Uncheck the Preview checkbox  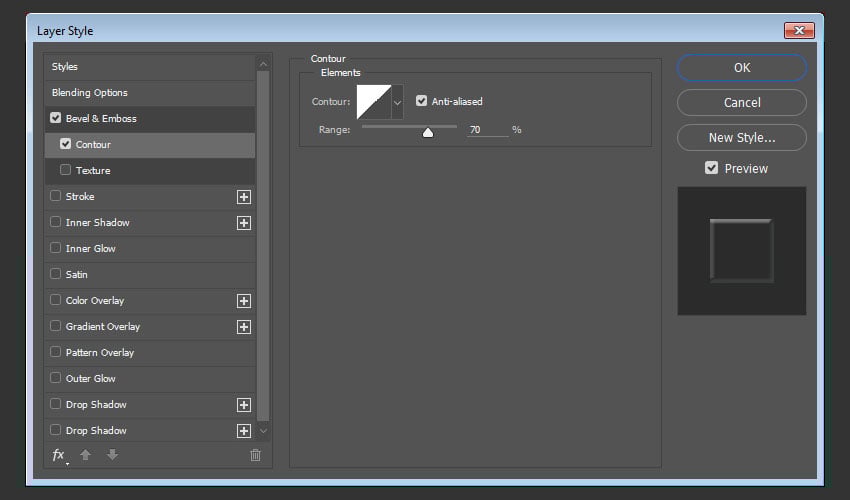pyautogui.click(x=711, y=168)
